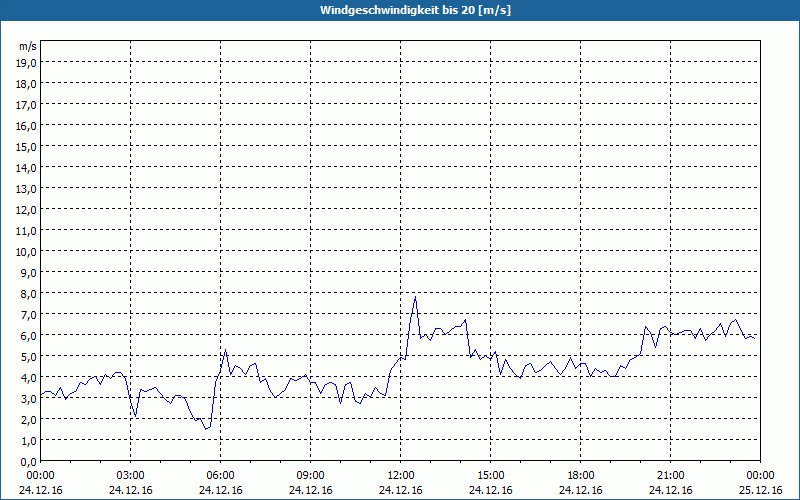This screenshot has height=500, width=800.
Task: Pick the 09:00 time label
Action: pos(310,476)
